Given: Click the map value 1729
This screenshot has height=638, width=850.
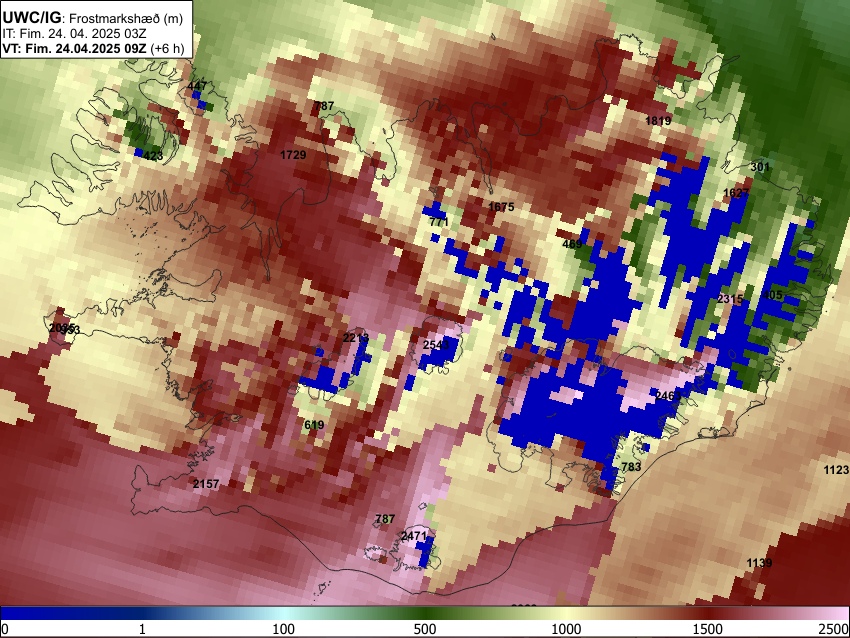Looking at the screenshot, I should [293, 155].
